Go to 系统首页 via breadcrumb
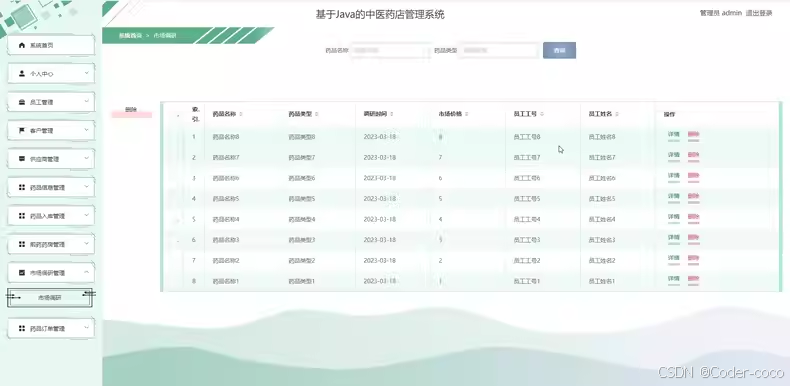 point(130,36)
